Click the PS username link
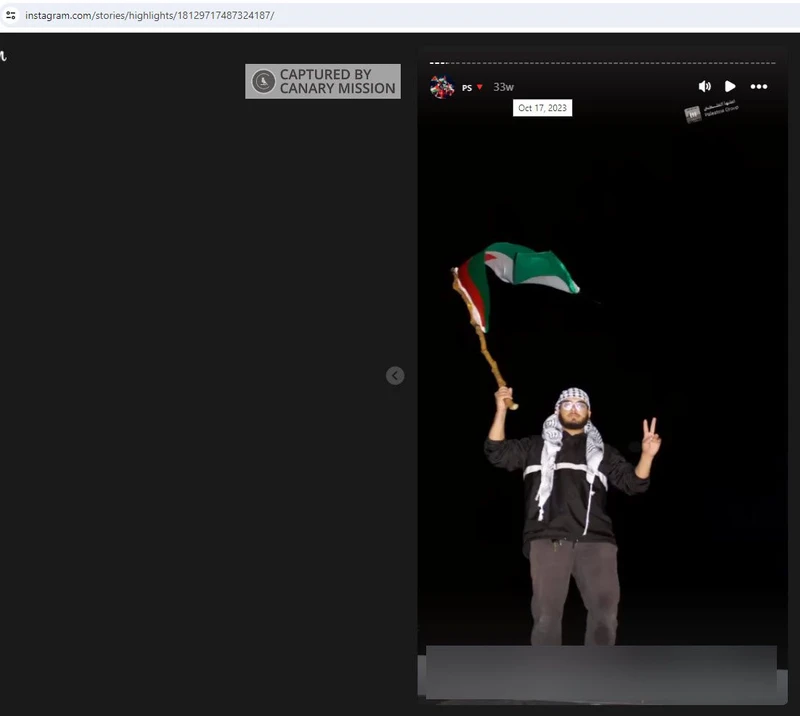 point(467,88)
